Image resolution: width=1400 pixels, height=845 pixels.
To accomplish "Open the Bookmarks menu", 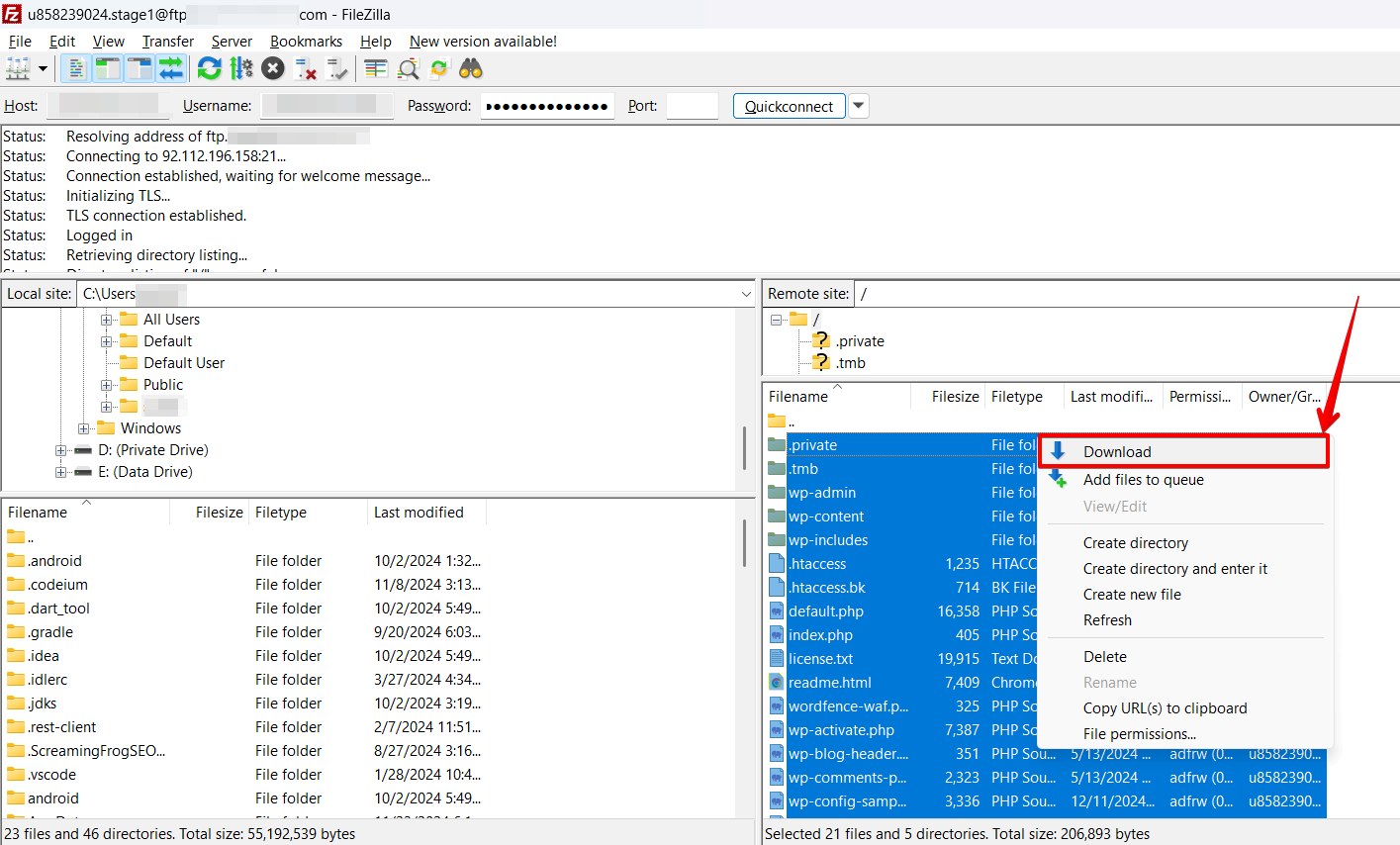I will (307, 42).
